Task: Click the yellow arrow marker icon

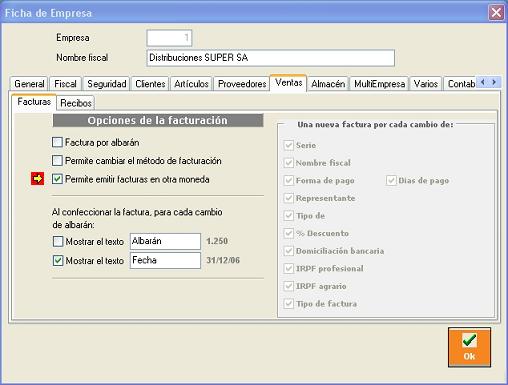Action: tap(38, 179)
